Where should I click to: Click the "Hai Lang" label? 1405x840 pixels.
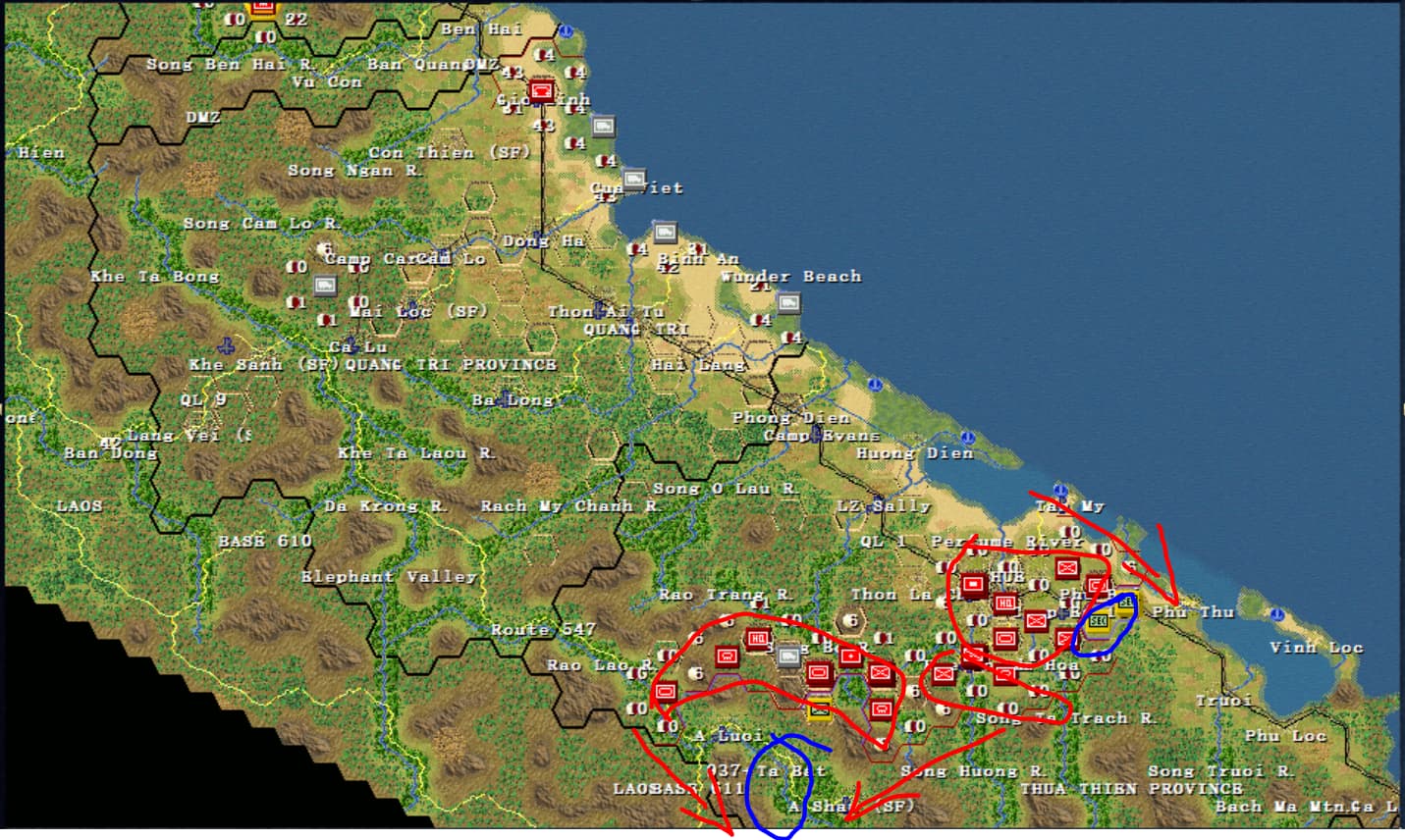[x=698, y=364]
